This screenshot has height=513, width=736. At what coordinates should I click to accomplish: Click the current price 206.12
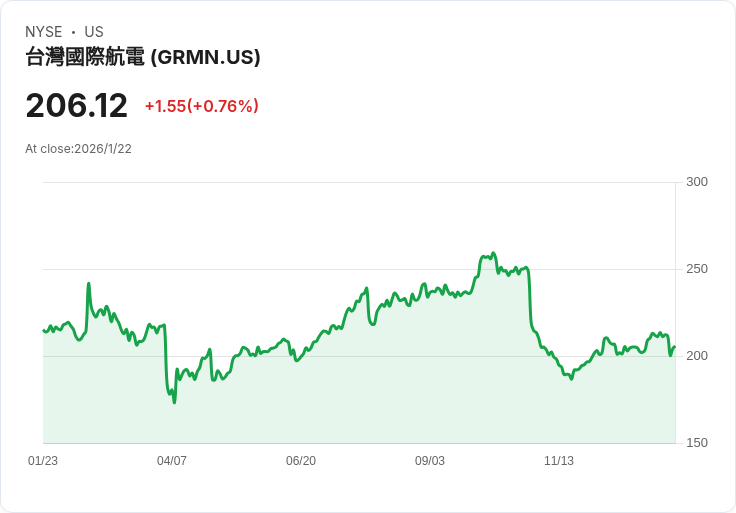[77, 106]
